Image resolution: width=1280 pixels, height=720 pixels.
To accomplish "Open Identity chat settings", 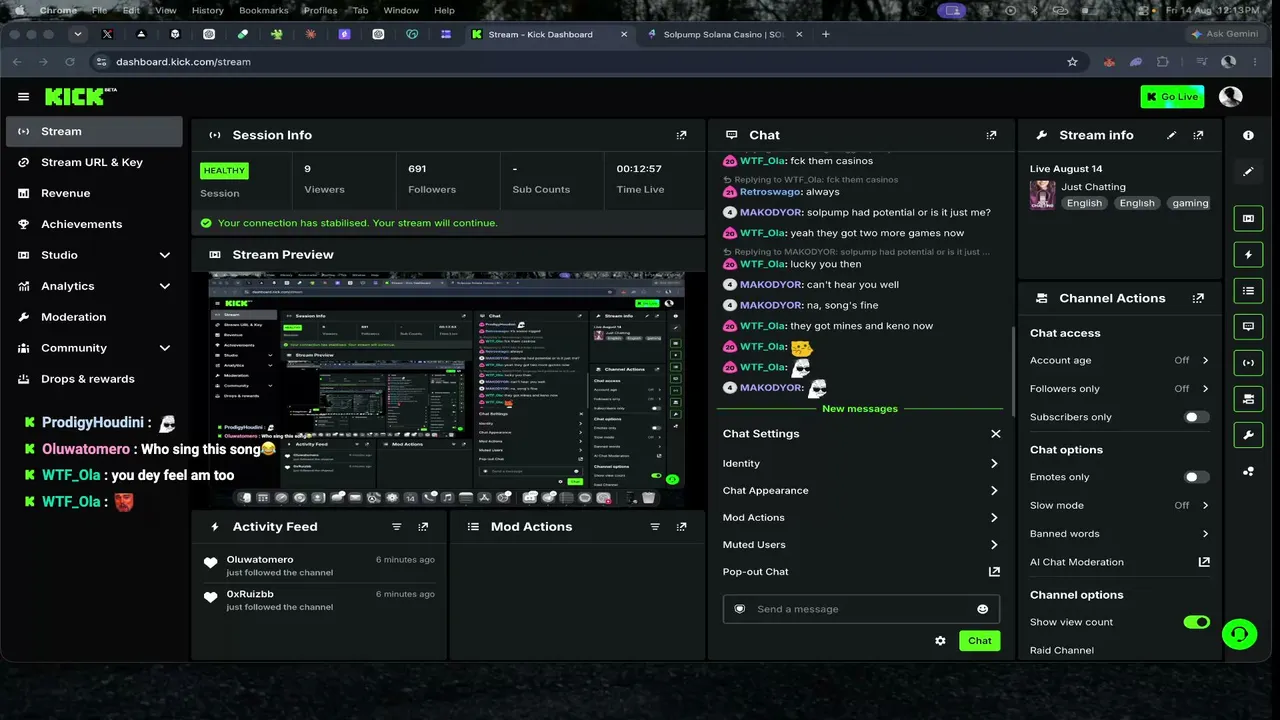I will [861, 464].
